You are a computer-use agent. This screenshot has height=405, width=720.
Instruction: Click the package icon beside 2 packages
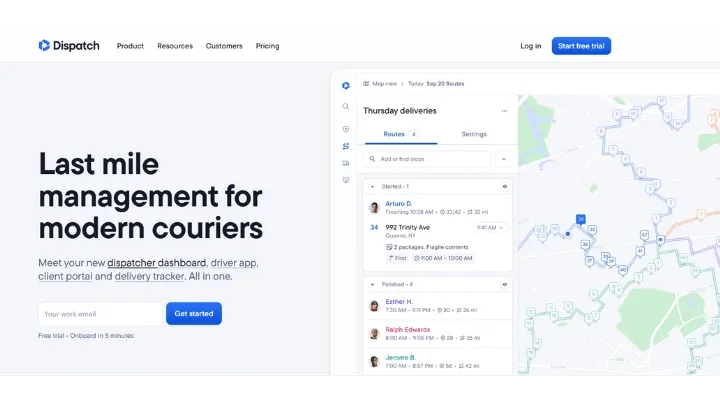point(389,247)
